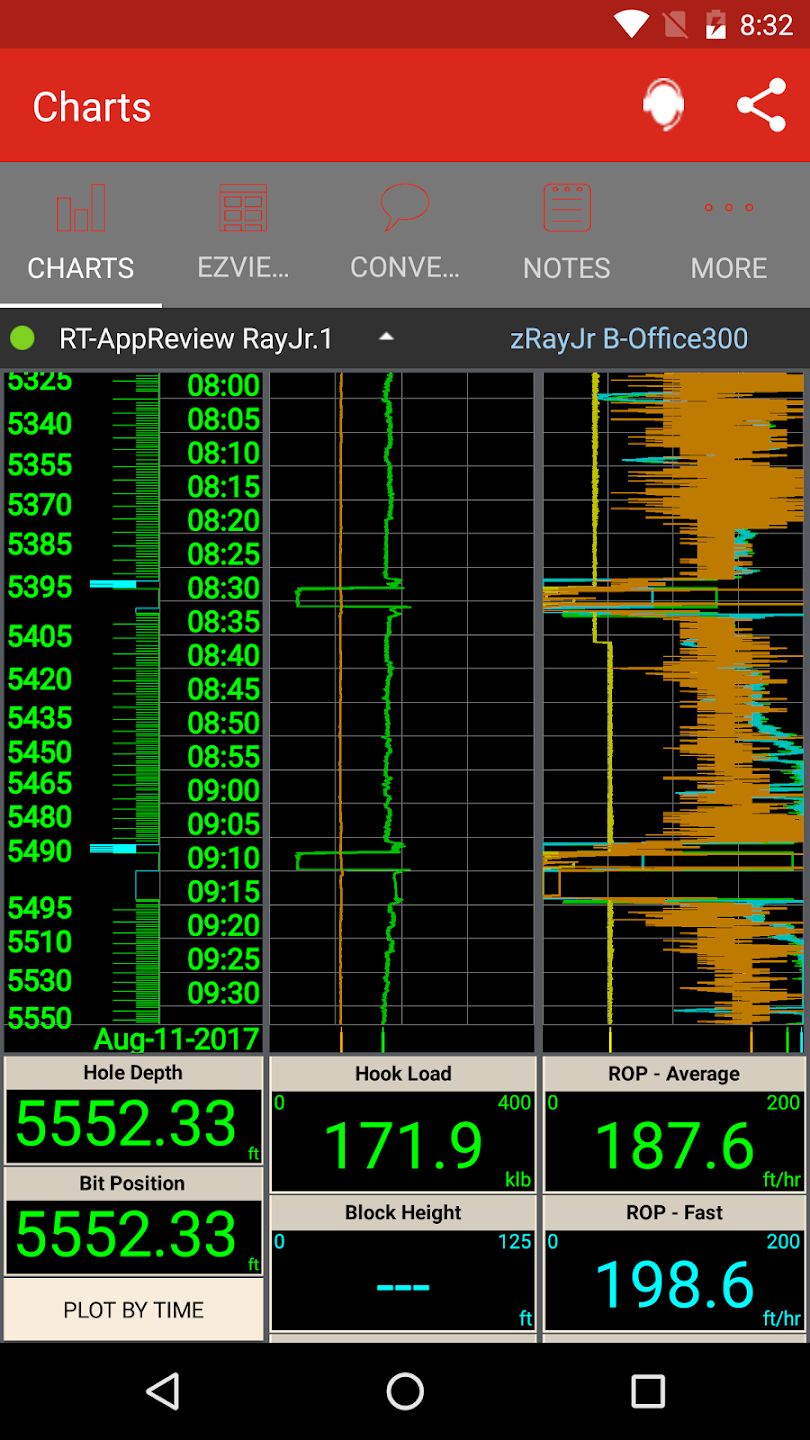Select the ROP - Average panel
This screenshot has width=810, height=1440.
pyautogui.click(x=674, y=1125)
